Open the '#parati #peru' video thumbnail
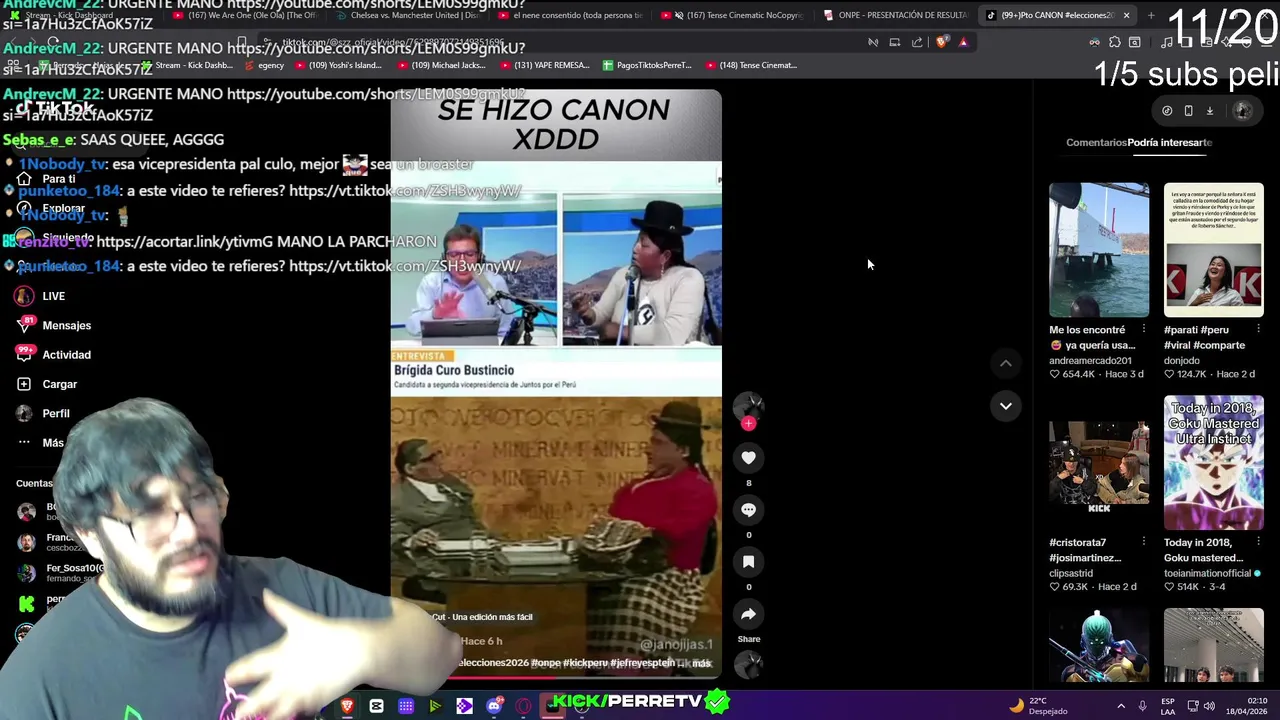The image size is (1280, 720). point(1213,249)
